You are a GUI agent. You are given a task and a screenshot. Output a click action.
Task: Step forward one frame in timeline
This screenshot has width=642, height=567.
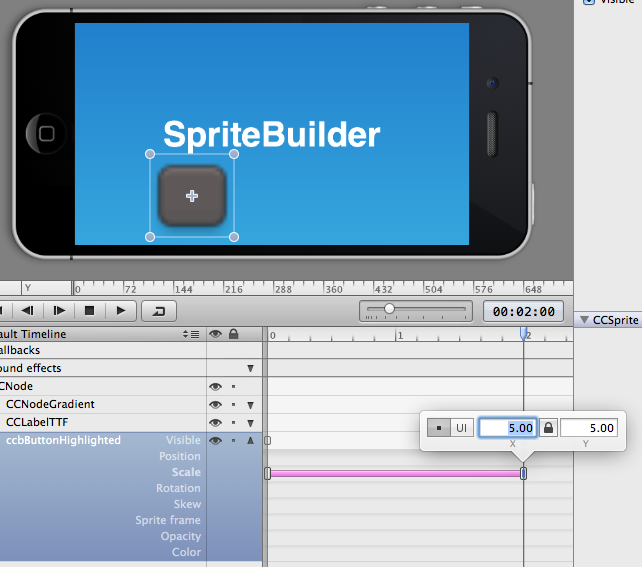pyautogui.click(x=59, y=311)
